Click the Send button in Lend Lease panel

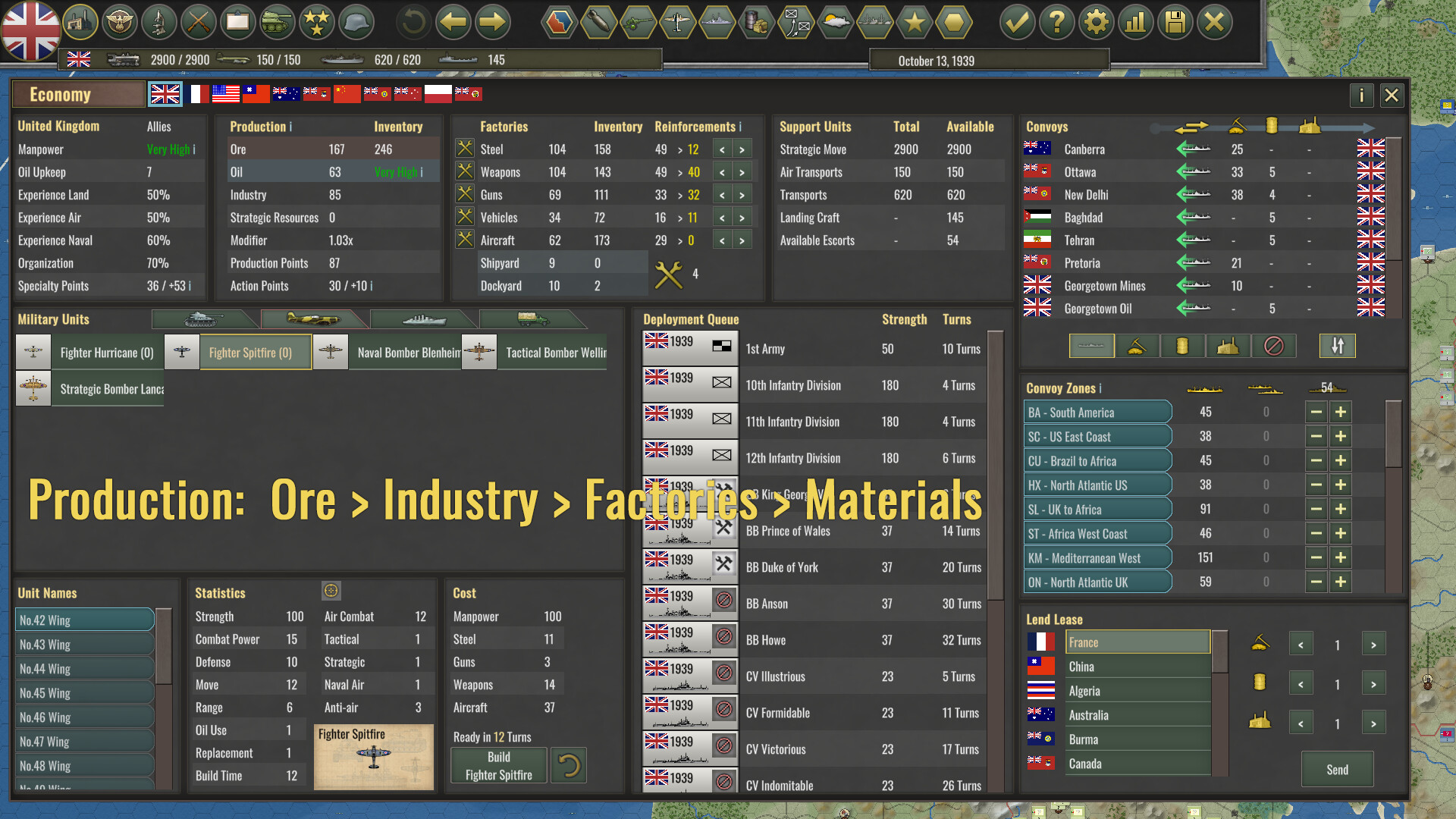[x=1337, y=769]
